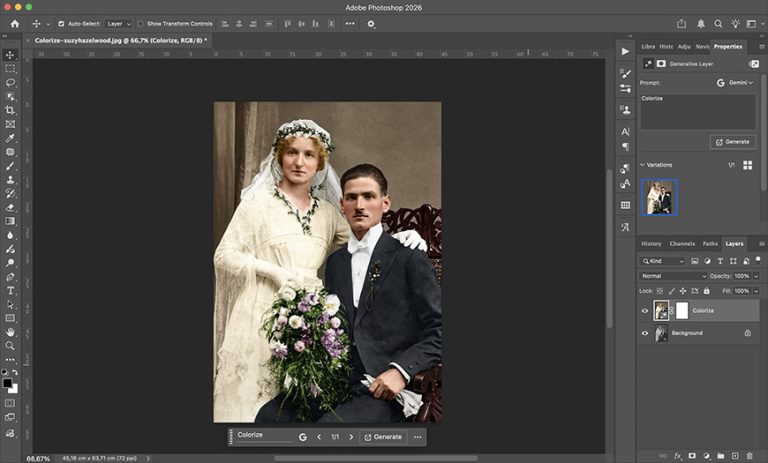Toggle Lock transparent pixels
This screenshot has height=463, width=768.
click(660, 291)
